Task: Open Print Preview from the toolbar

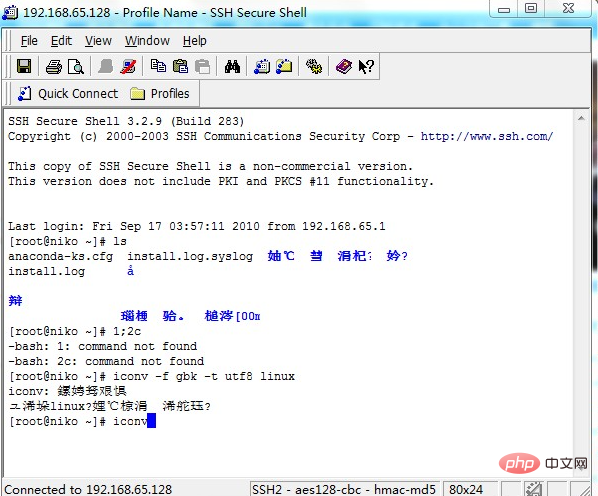Action: (x=76, y=67)
